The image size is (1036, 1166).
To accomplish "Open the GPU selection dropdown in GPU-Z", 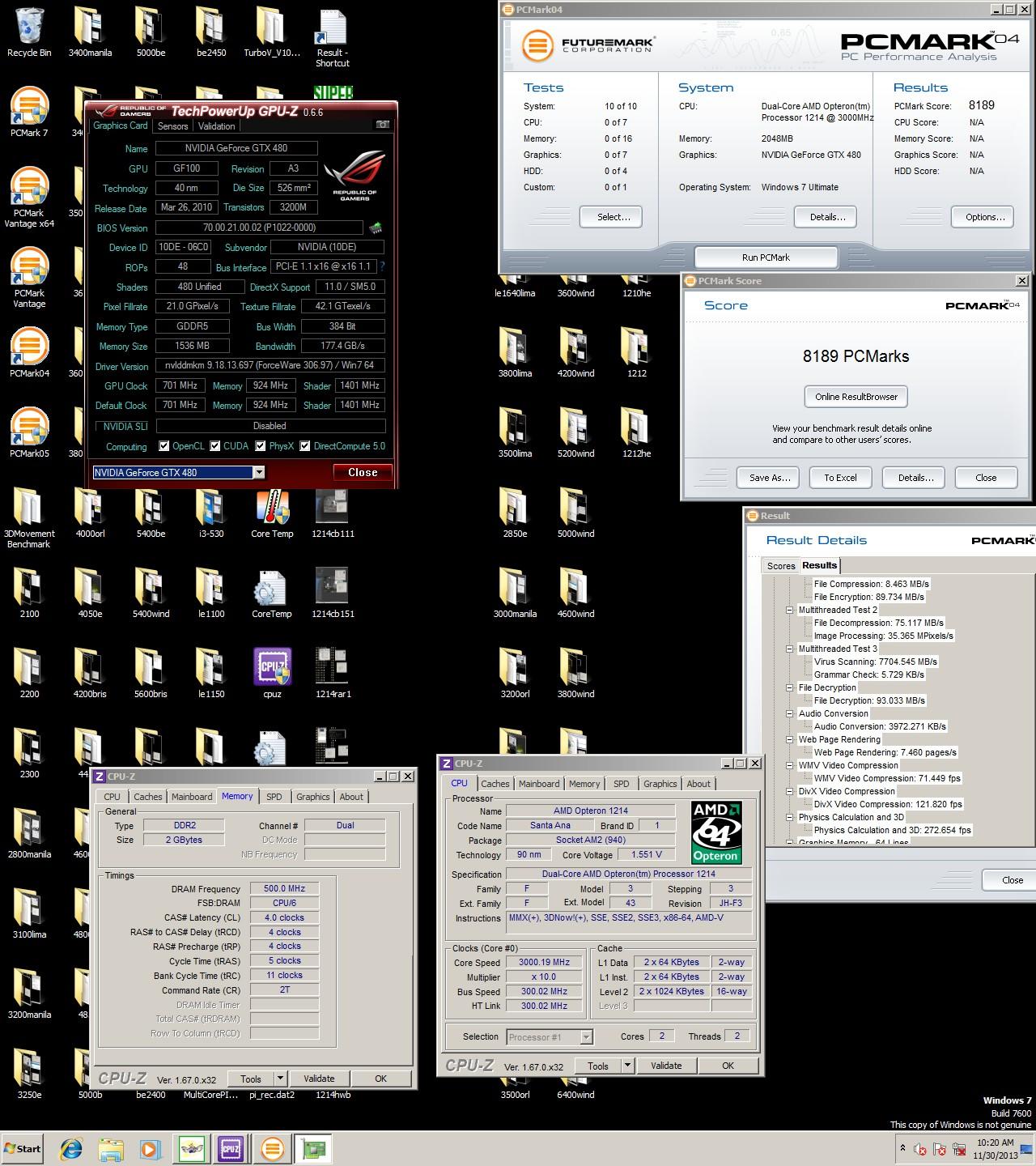I will (259, 472).
